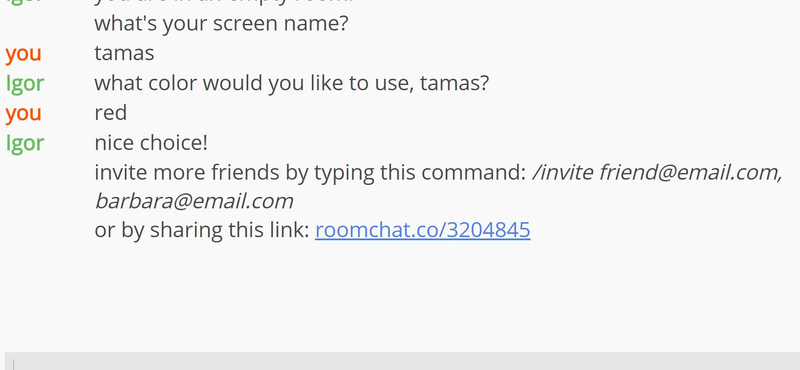Click the 'or by sharing this link:' text

pyautogui.click(x=202, y=230)
